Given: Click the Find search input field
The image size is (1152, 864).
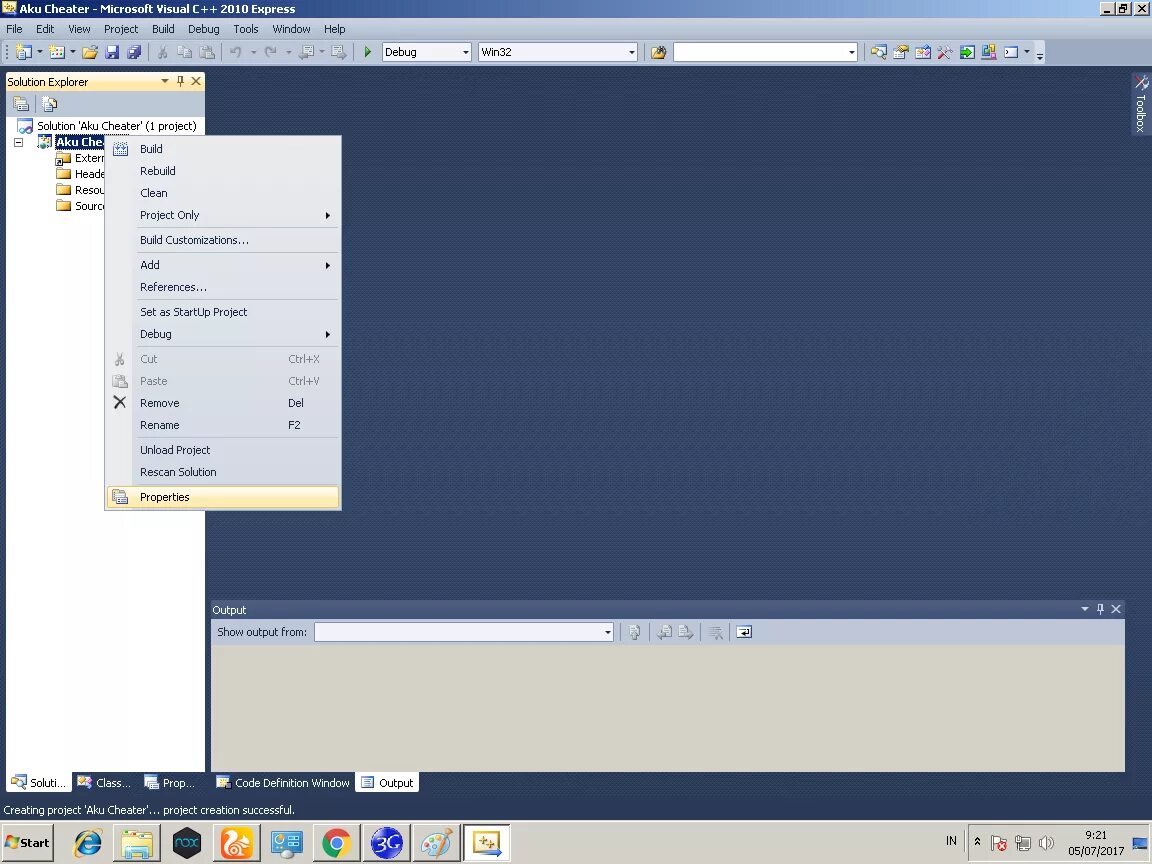Looking at the screenshot, I should 760,52.
